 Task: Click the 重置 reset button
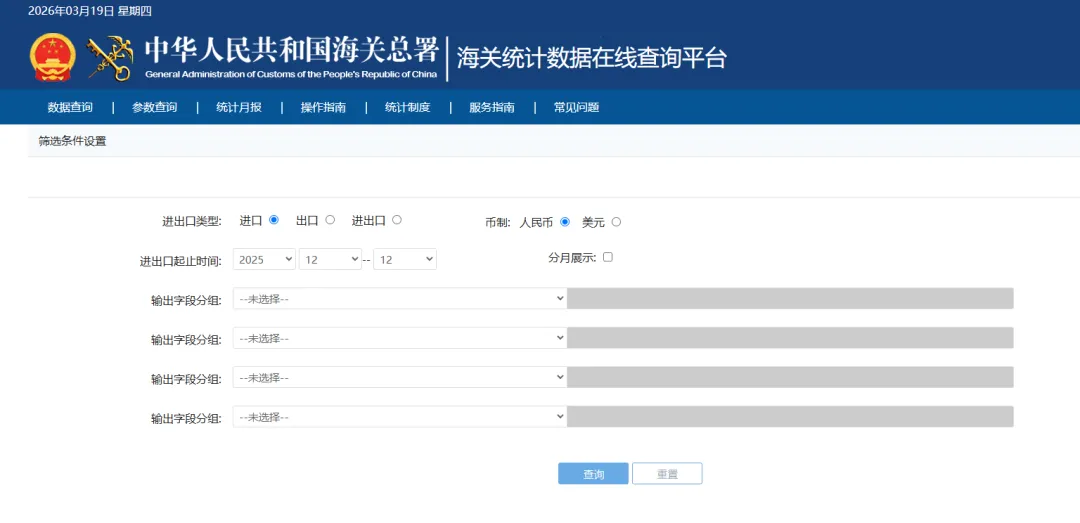coord(667,473)
